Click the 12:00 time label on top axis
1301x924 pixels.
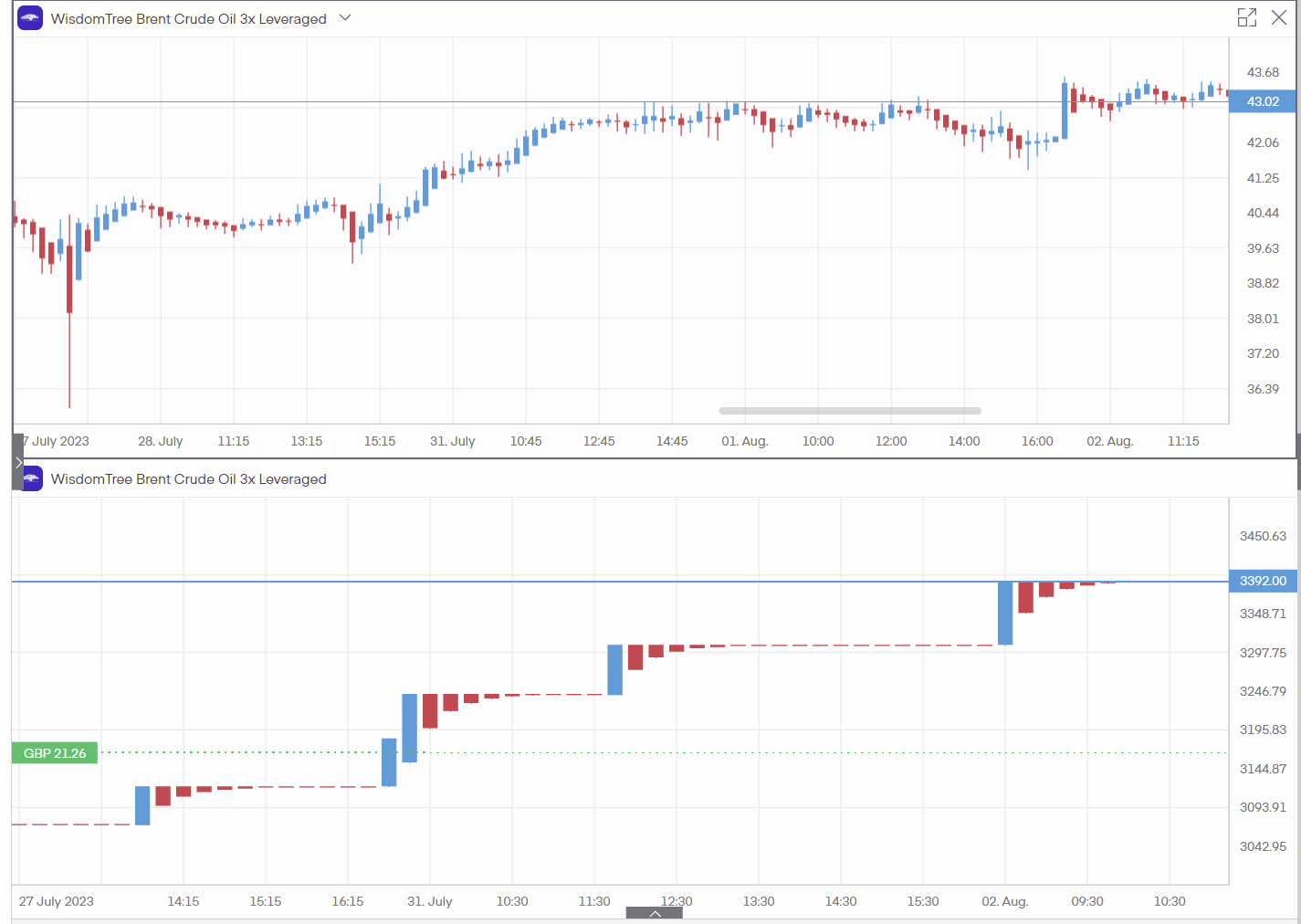point(891,441)
